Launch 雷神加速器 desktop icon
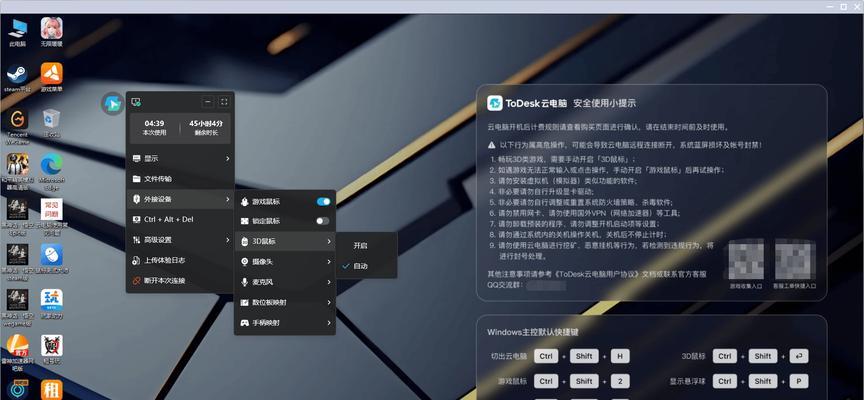The height and width of the screenshot is (400, 864). (x=18, y=353)
